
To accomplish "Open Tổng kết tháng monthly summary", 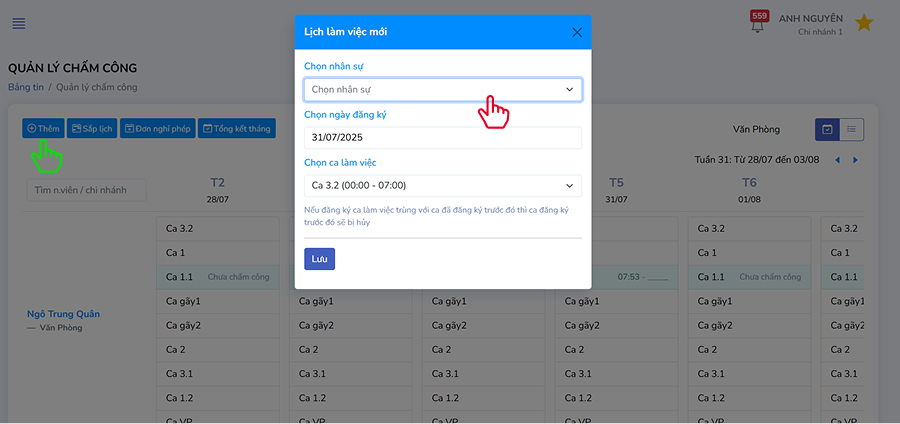I will (236, 129).
